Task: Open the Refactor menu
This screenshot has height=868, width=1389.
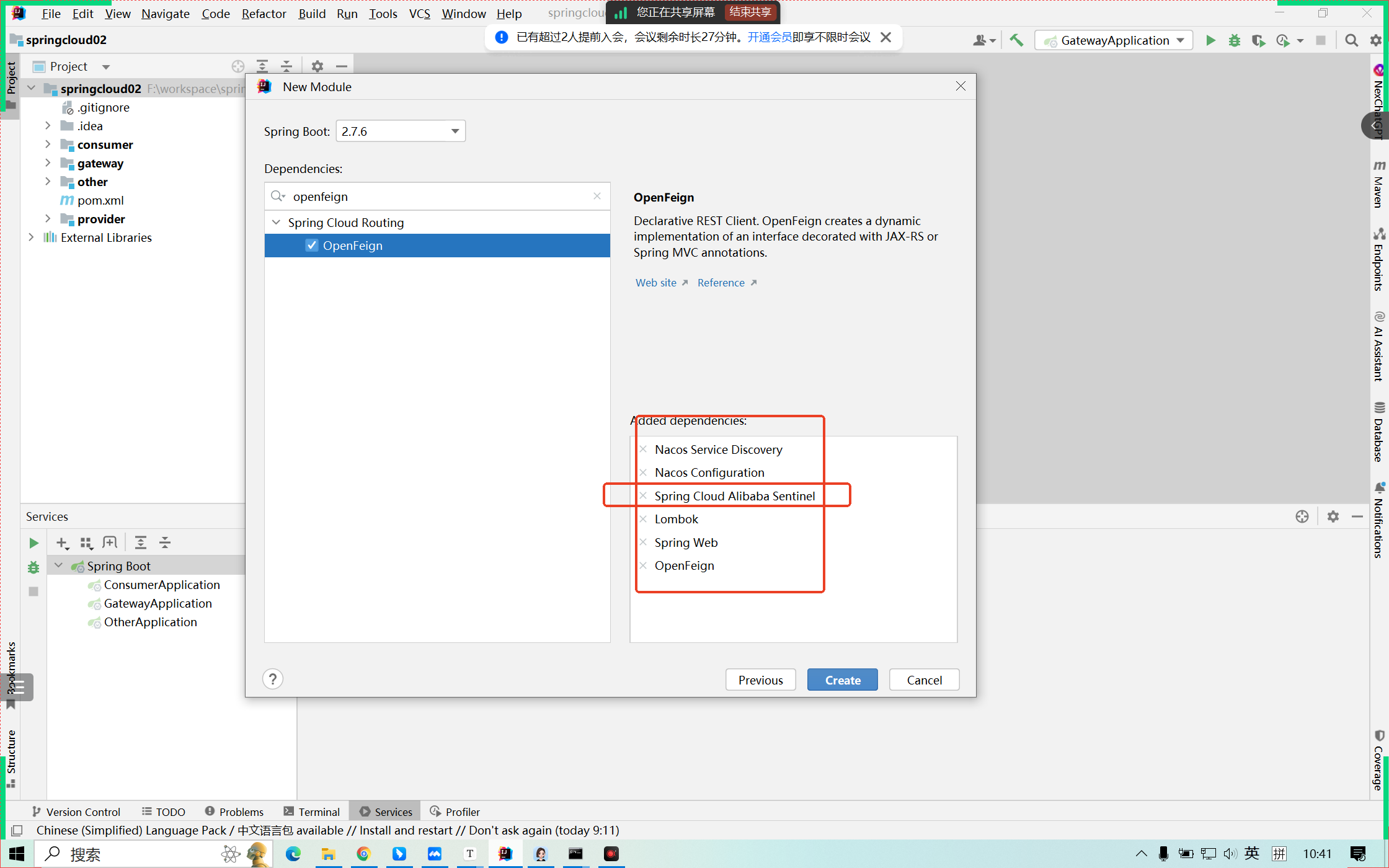Action: 264,14
